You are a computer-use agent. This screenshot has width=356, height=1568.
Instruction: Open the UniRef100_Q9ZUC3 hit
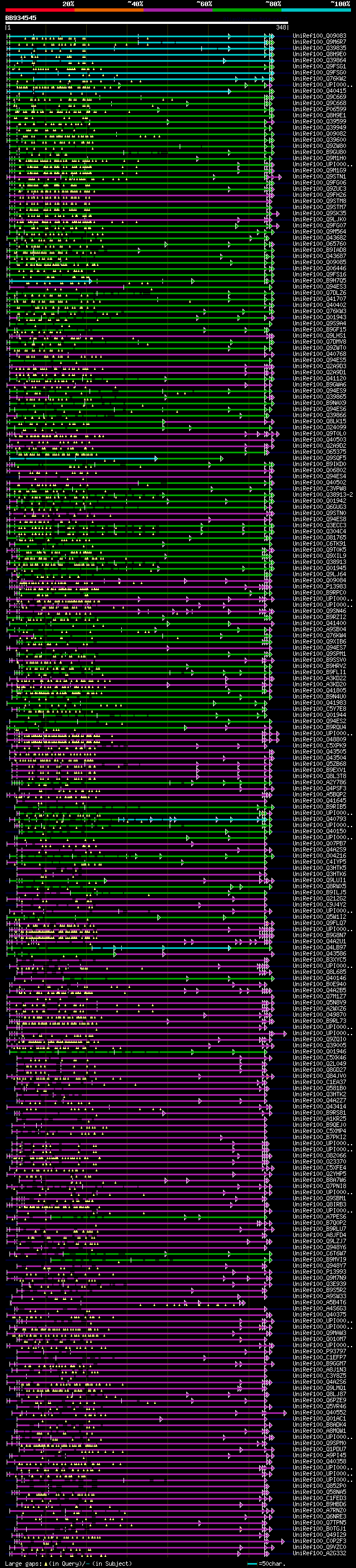click(319, 189)
